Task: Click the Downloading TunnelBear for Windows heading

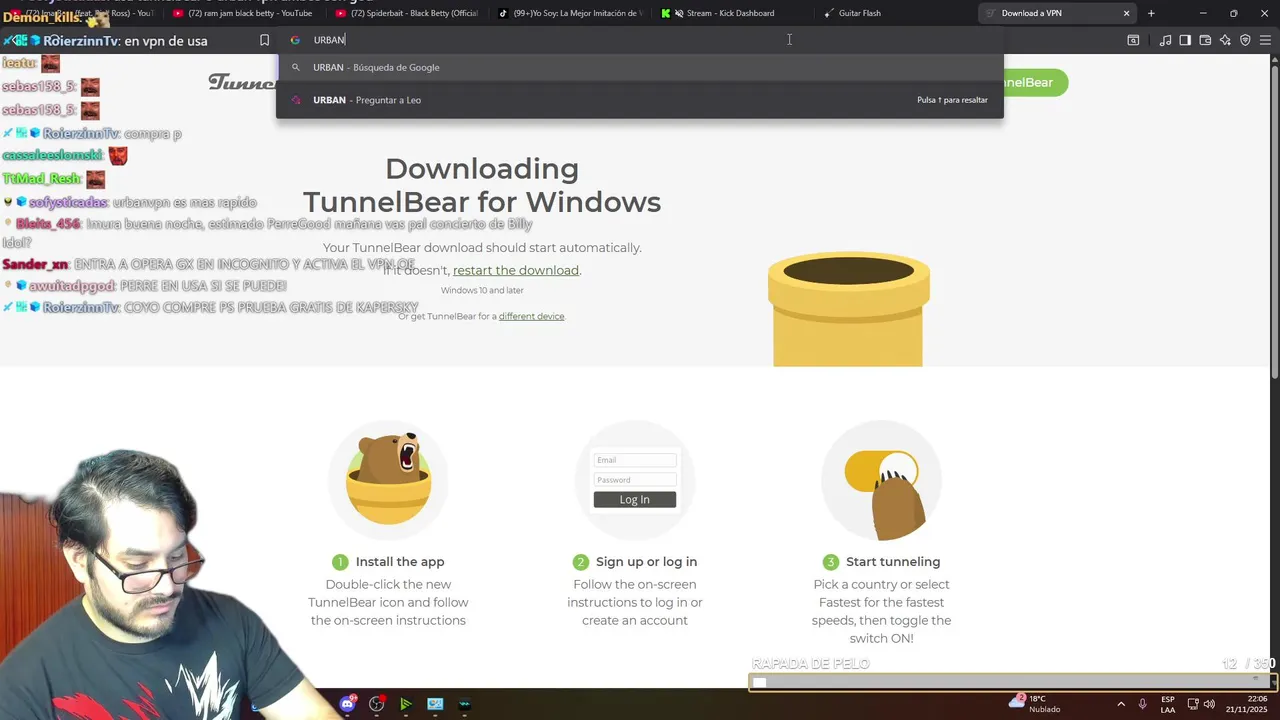Action: 482,185
